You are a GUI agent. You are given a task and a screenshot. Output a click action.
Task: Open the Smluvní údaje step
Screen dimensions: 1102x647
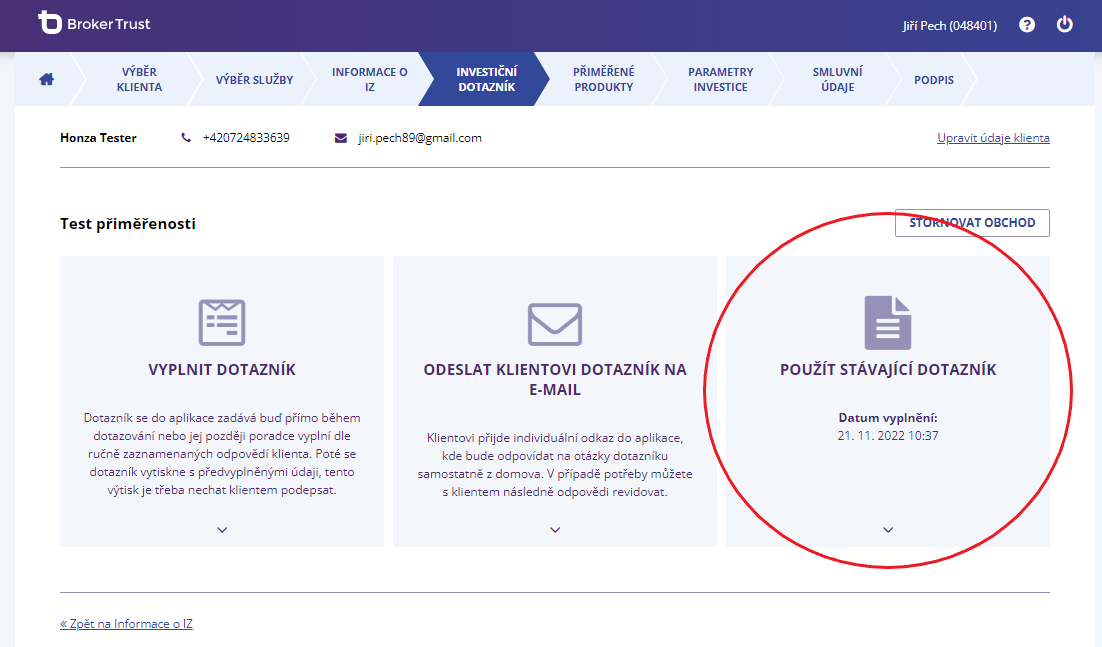pos(838,79)
